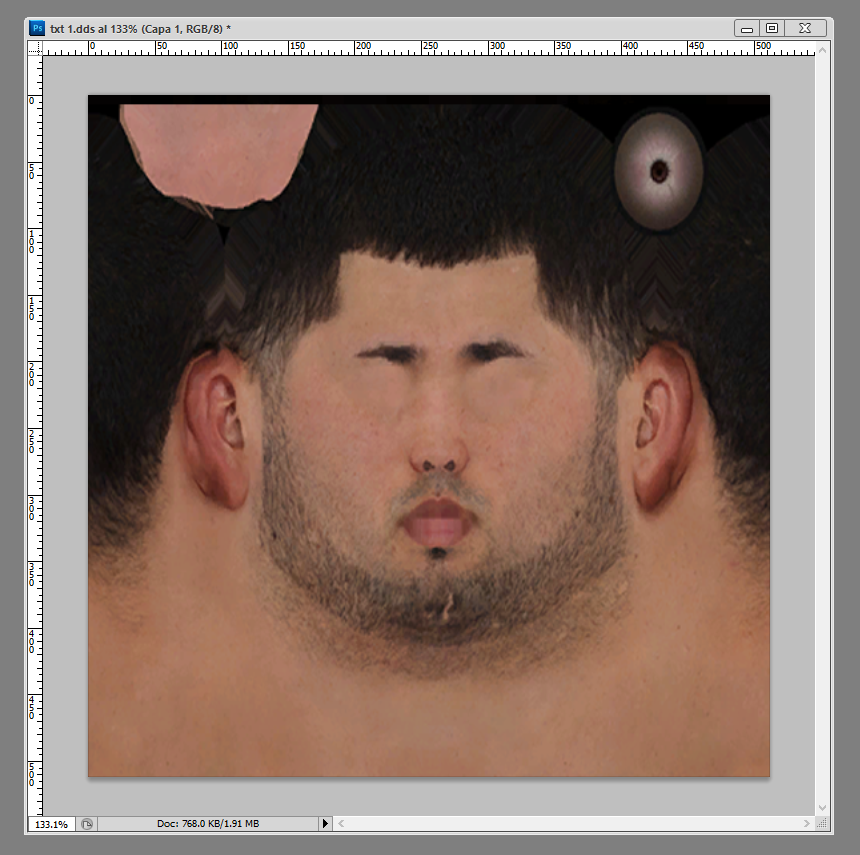Click the status bar preview icon

click(x=87, y=824)
